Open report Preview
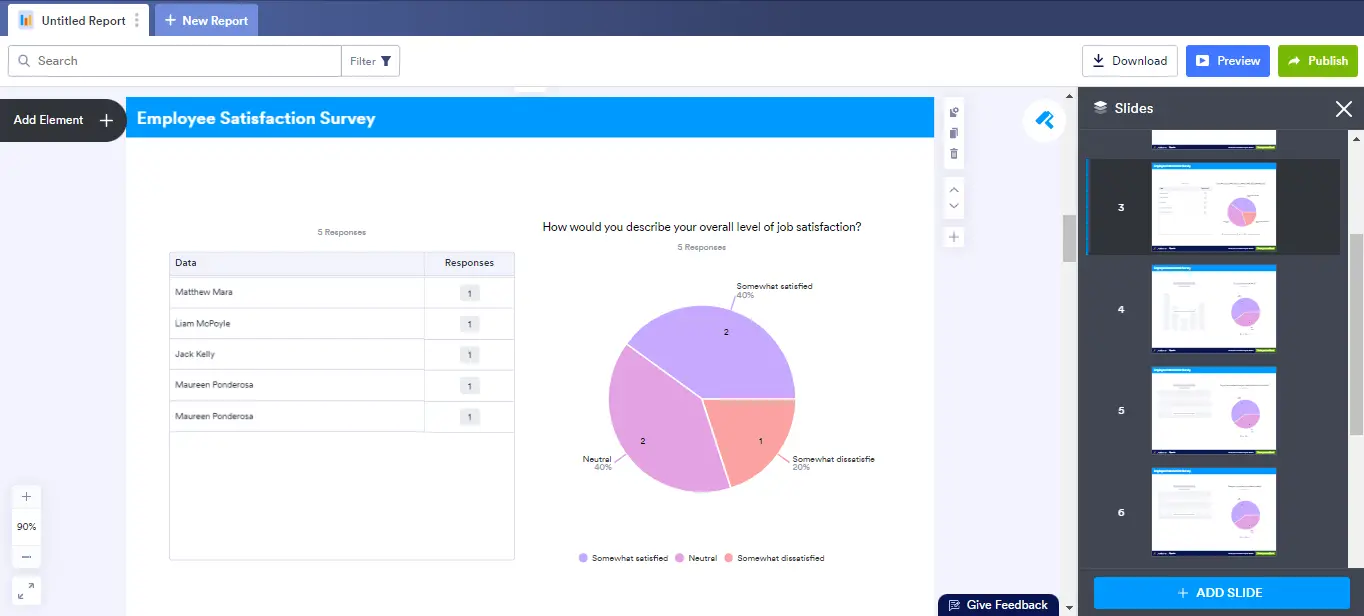The image size is (1364, 616). [x=1228, y=61]
